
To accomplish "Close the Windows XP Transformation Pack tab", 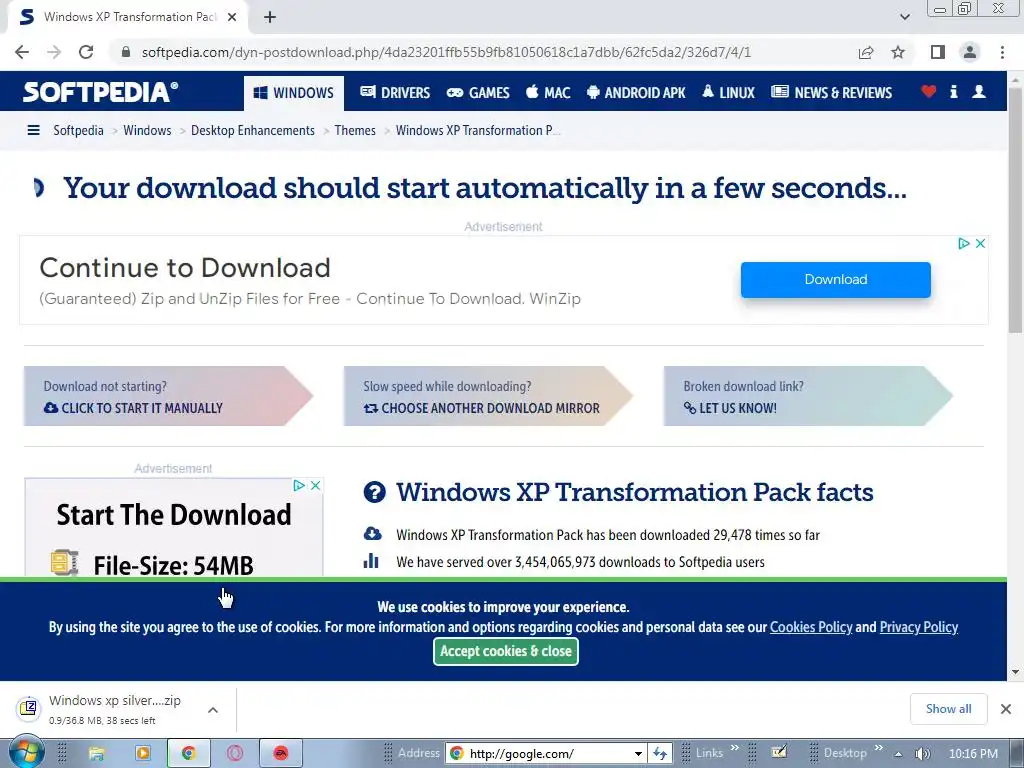I will [x=232, y=17].
